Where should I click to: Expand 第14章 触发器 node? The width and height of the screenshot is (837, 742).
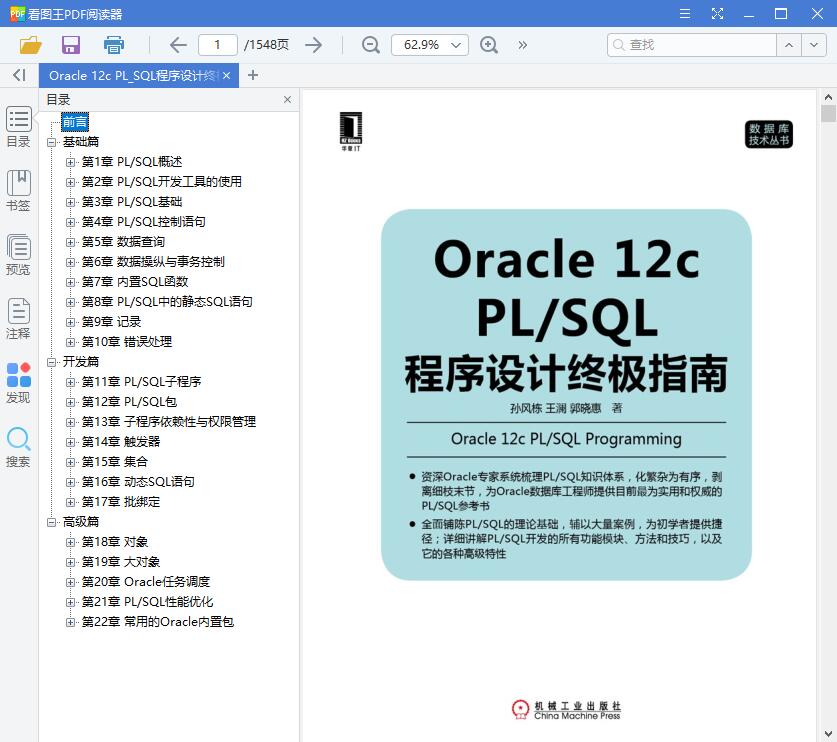tap(70, 442)
